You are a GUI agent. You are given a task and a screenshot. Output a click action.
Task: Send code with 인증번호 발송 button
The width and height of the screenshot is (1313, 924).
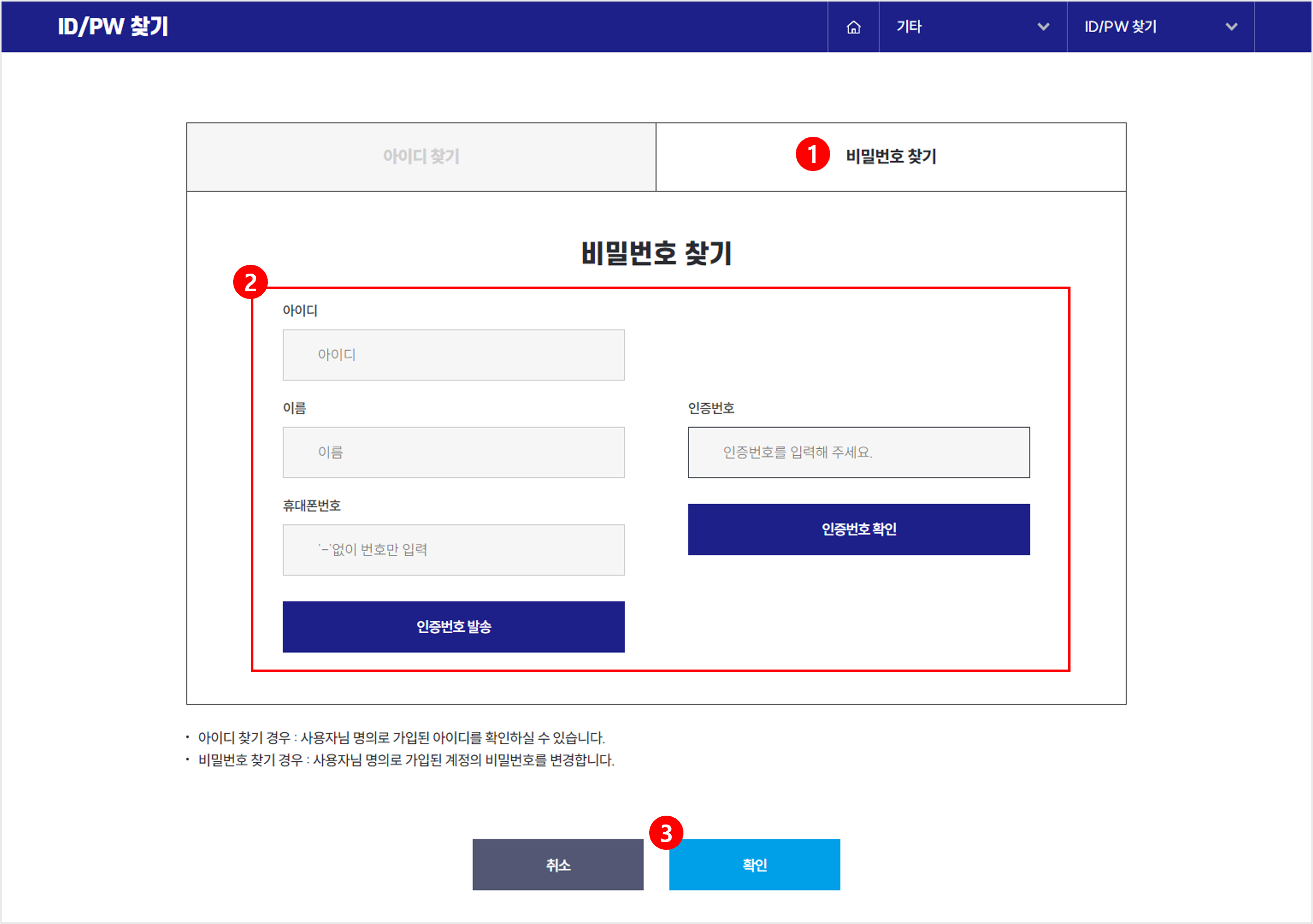453,627
